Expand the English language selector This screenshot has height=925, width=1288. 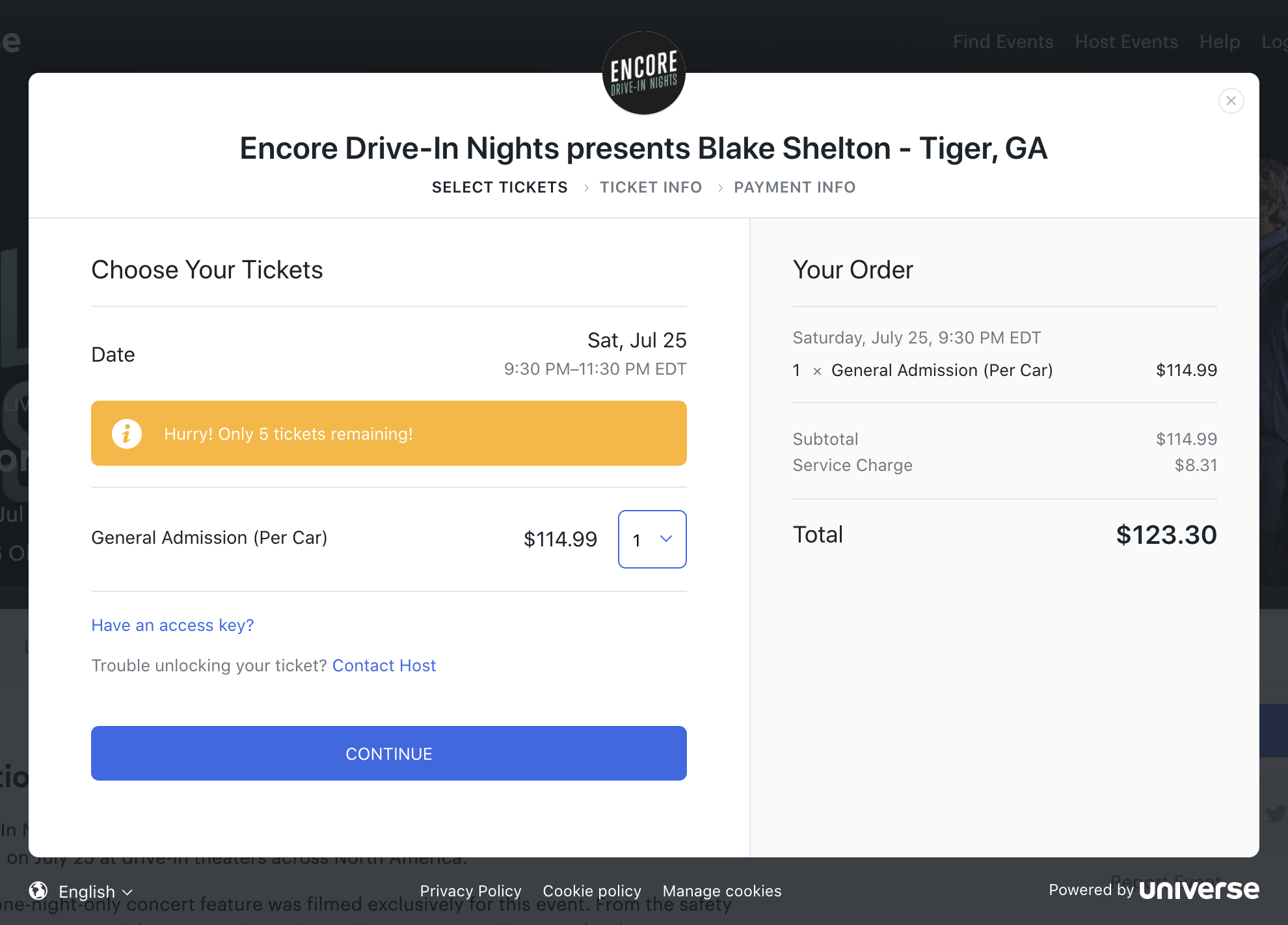96,891
